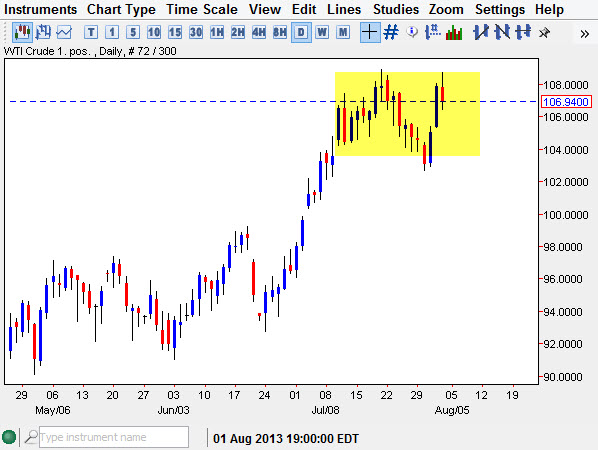Image resolution: width=598 pixels, height=450 pixels.
Task: Click the magnifier search icon
Action: 31,437
